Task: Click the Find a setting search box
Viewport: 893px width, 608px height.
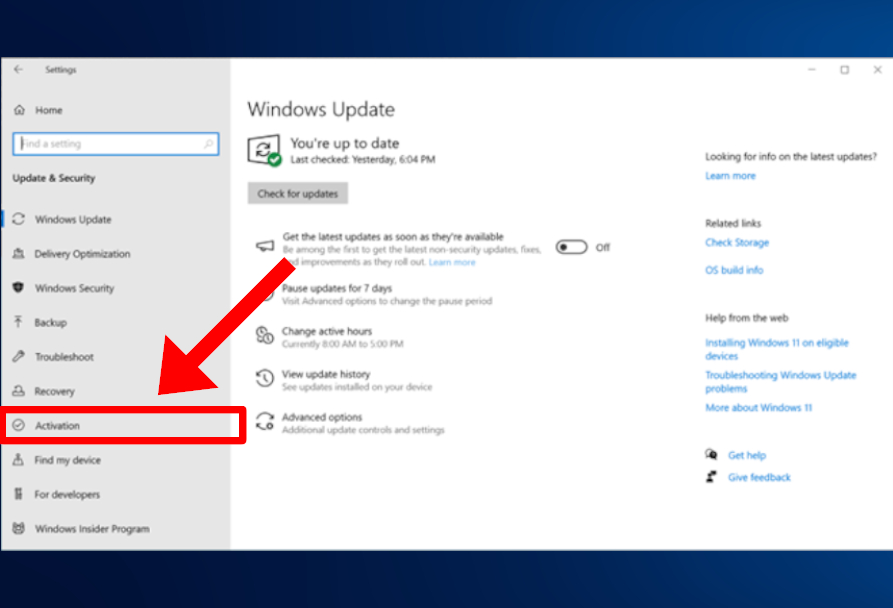Action: coord(115,144)
